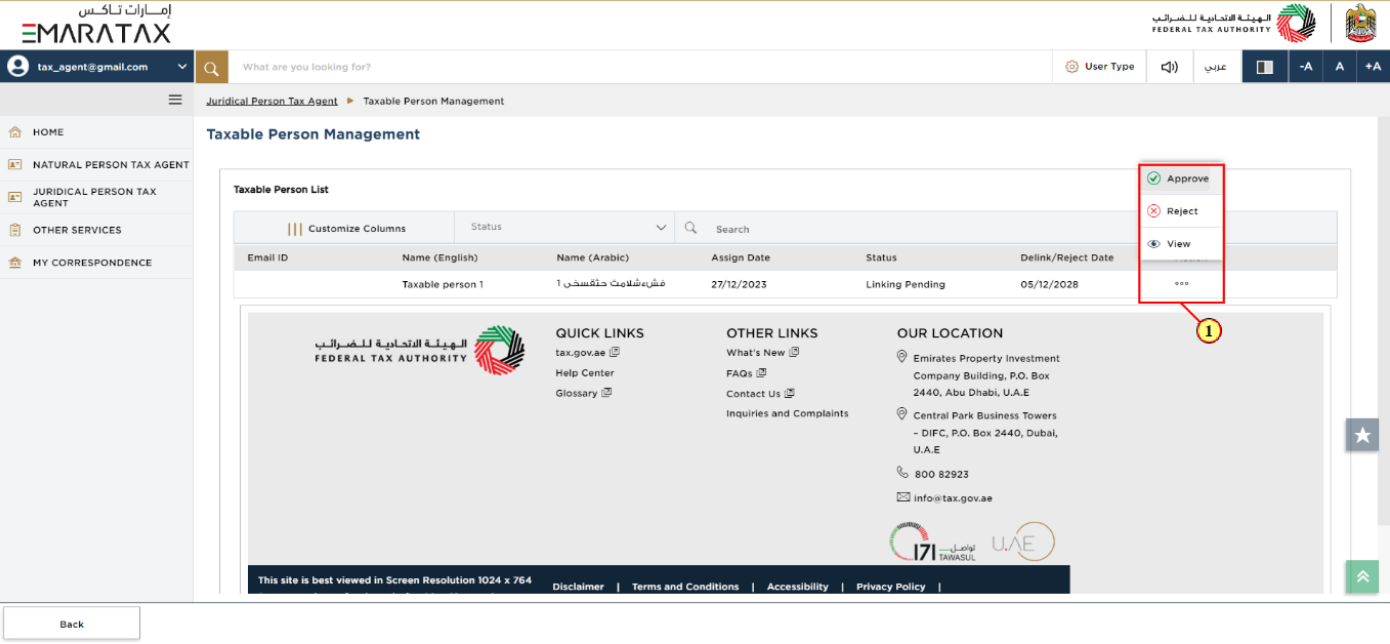1390x644 pixels.
Task: Click the 'Linking Pending' status cell
Action: tap(905, 284)
